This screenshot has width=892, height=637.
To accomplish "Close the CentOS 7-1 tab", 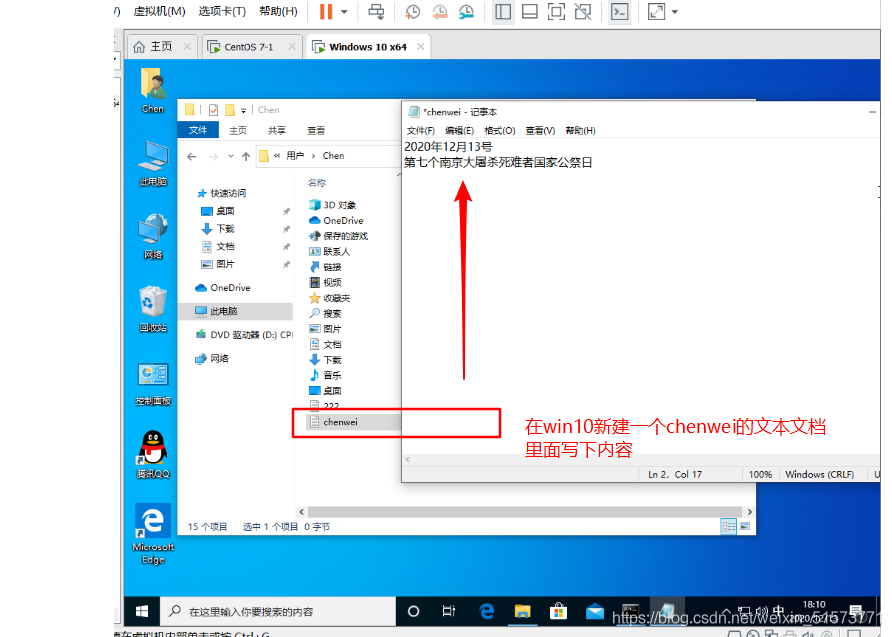I will click(x=292, y=47).
